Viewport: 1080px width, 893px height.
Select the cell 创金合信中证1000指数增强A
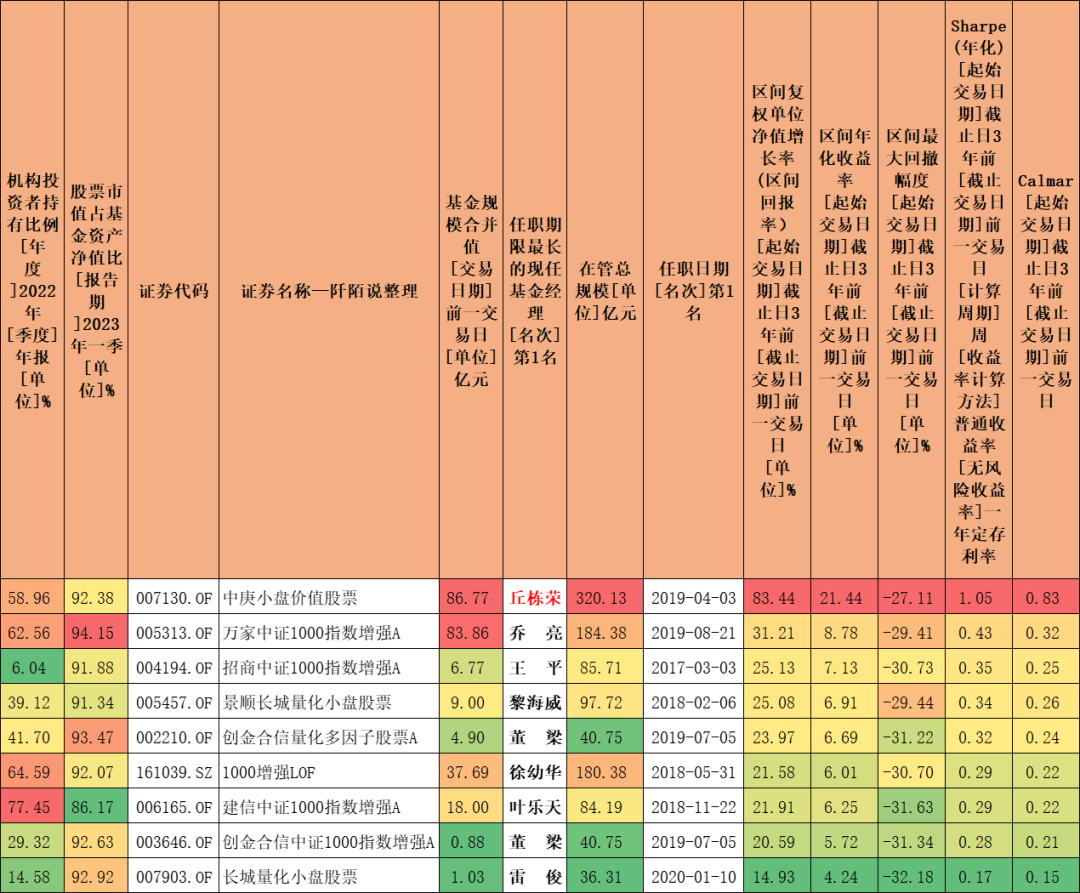329,841
